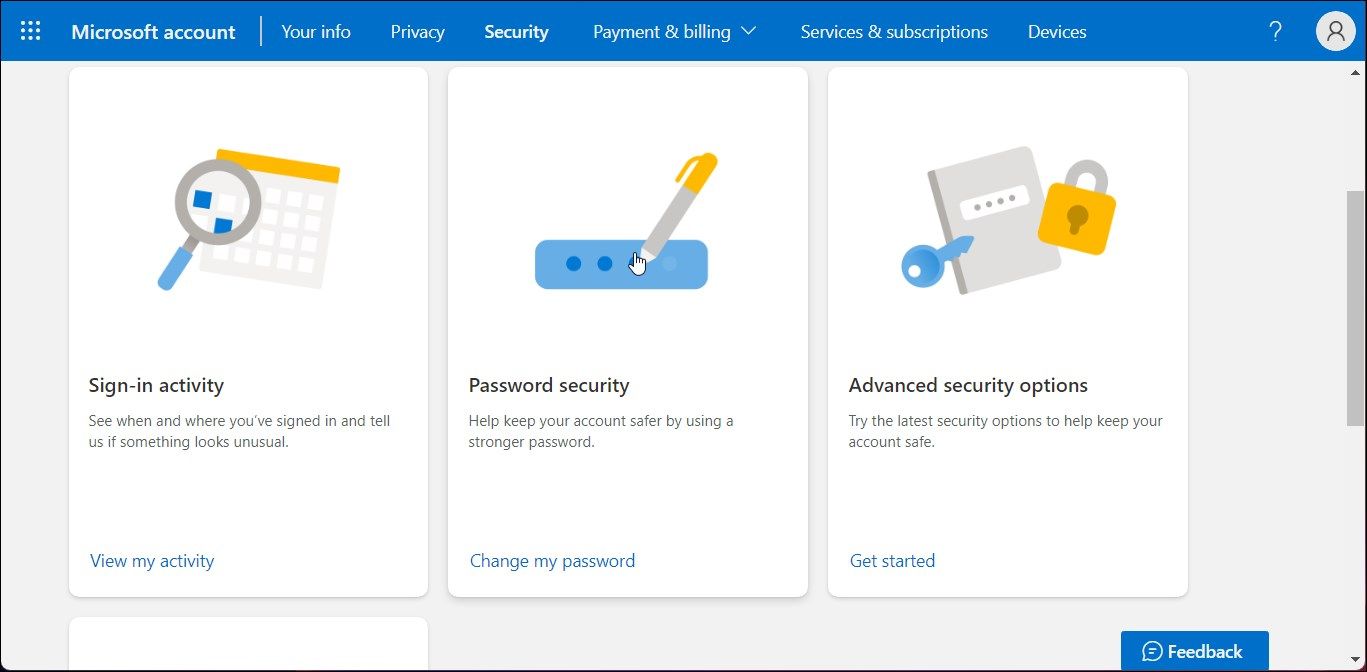Select the Security tab
This screenshot has width=1367, height=672.
[x=516, y=32]
